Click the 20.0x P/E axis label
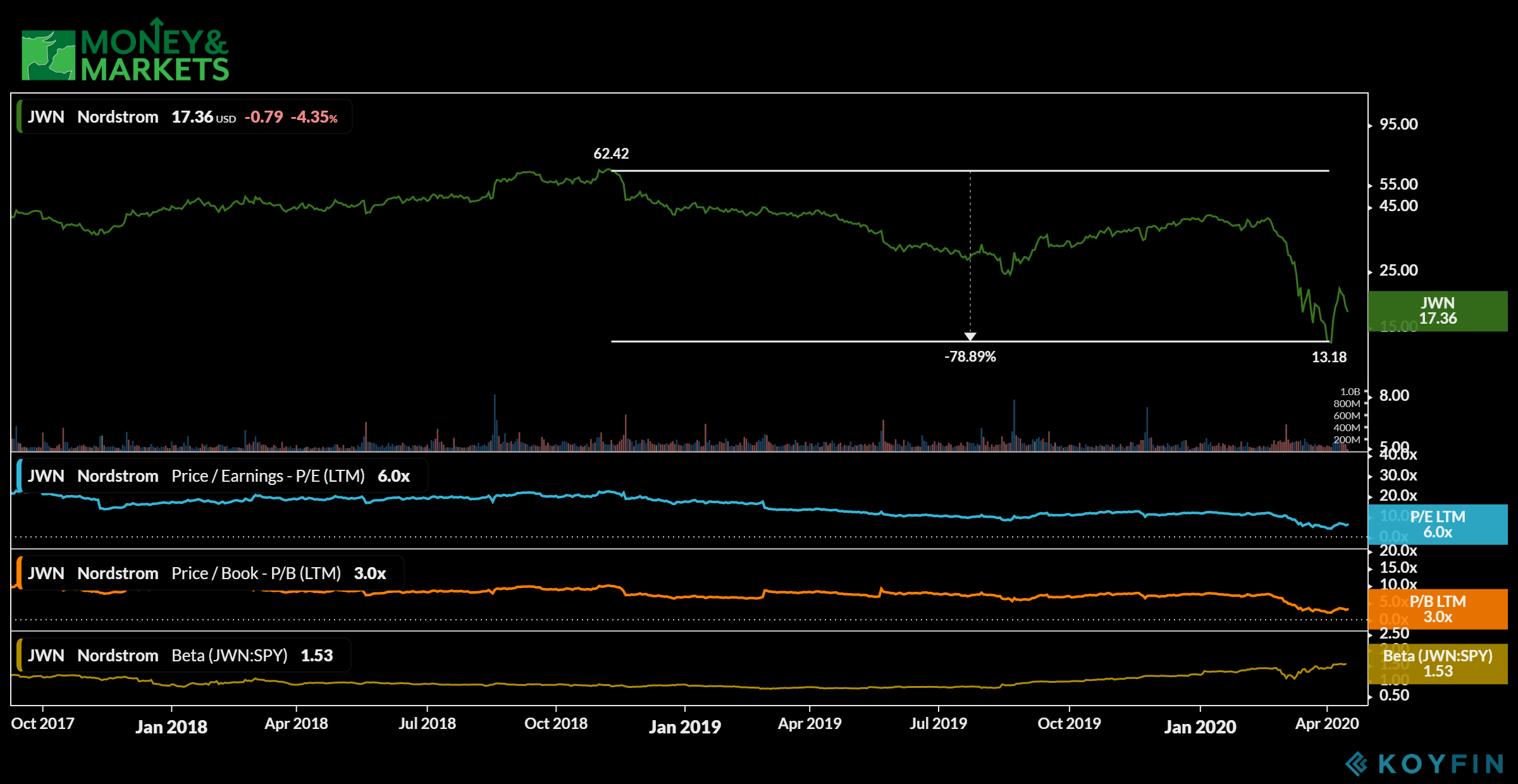 point(1398,495)
